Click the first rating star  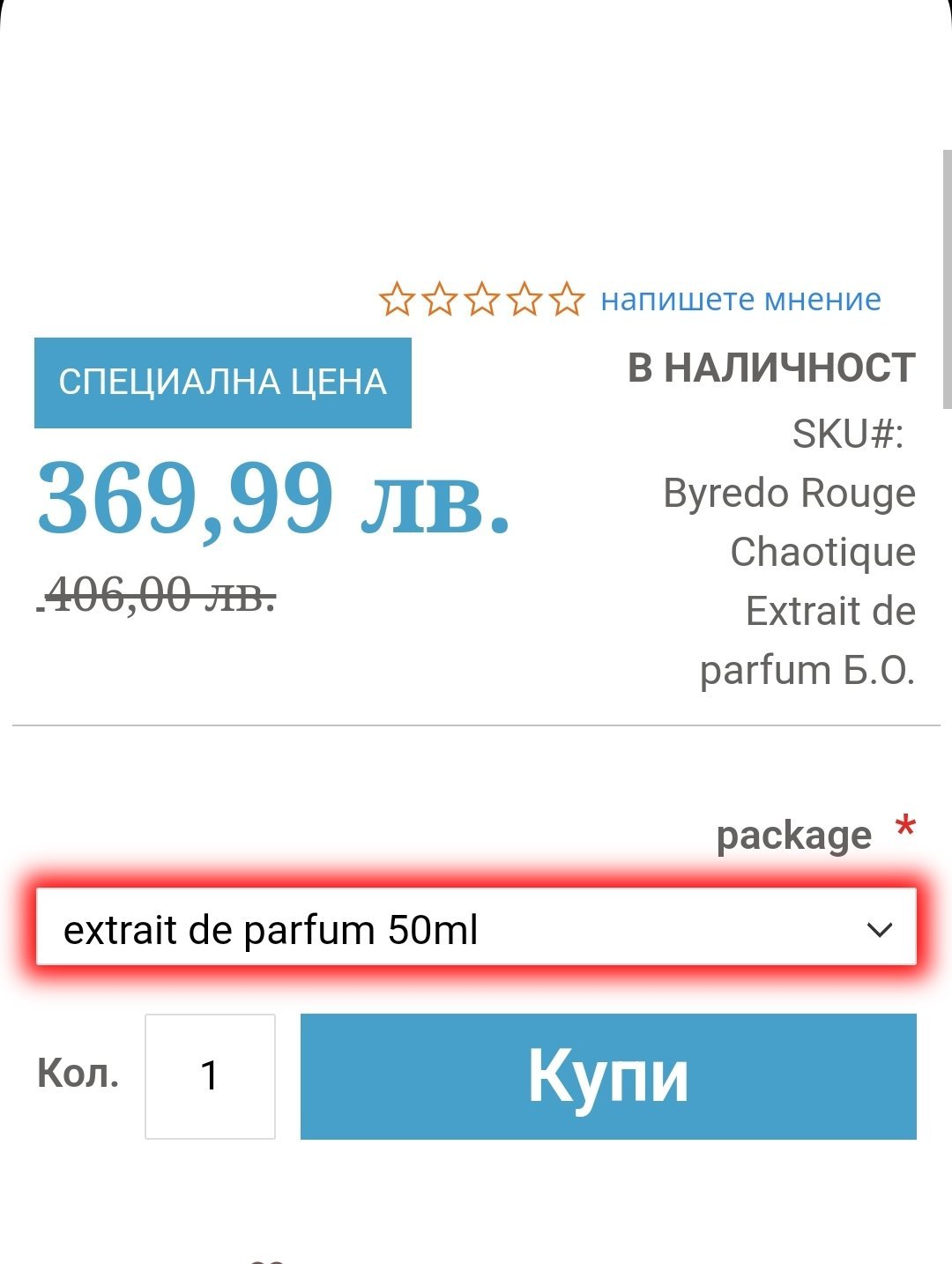click(x=397, y=300)
